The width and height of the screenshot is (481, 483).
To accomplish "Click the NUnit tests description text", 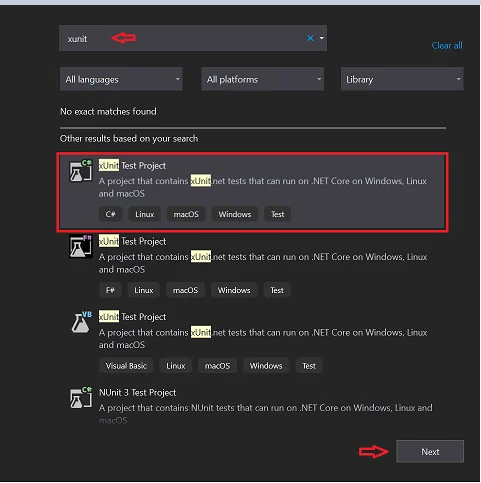I will [x=266, y=414].
